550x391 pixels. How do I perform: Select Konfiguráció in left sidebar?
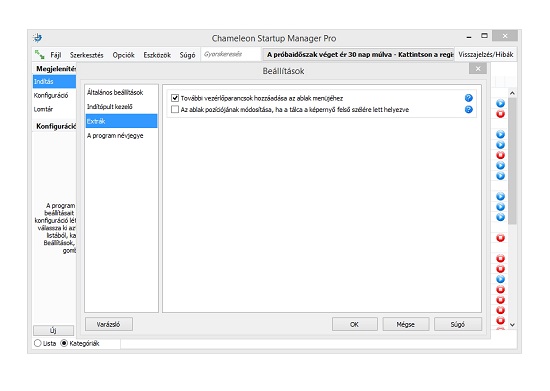click(54, 95)
